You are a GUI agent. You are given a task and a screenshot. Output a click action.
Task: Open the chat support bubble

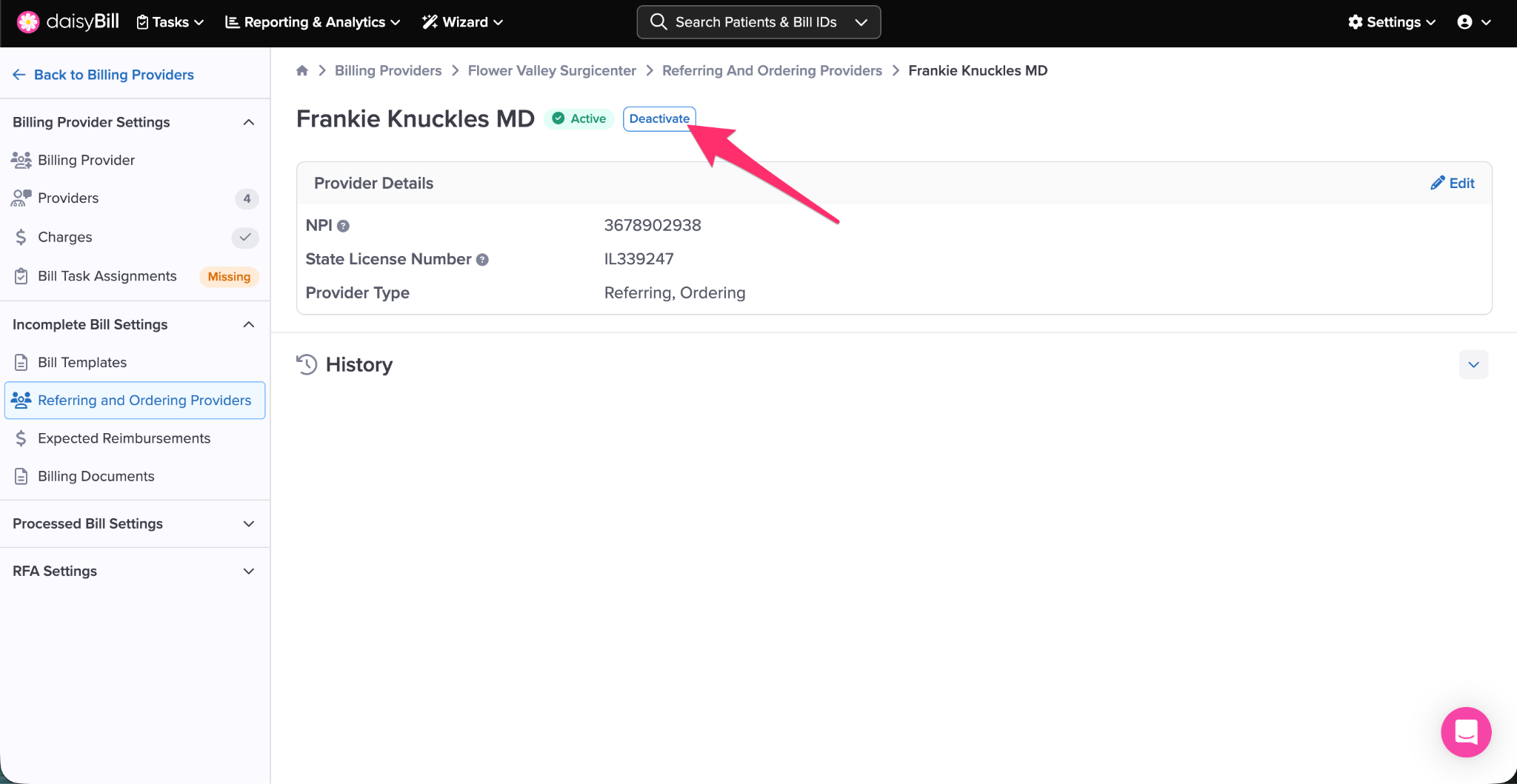[x=1465, y=731]
